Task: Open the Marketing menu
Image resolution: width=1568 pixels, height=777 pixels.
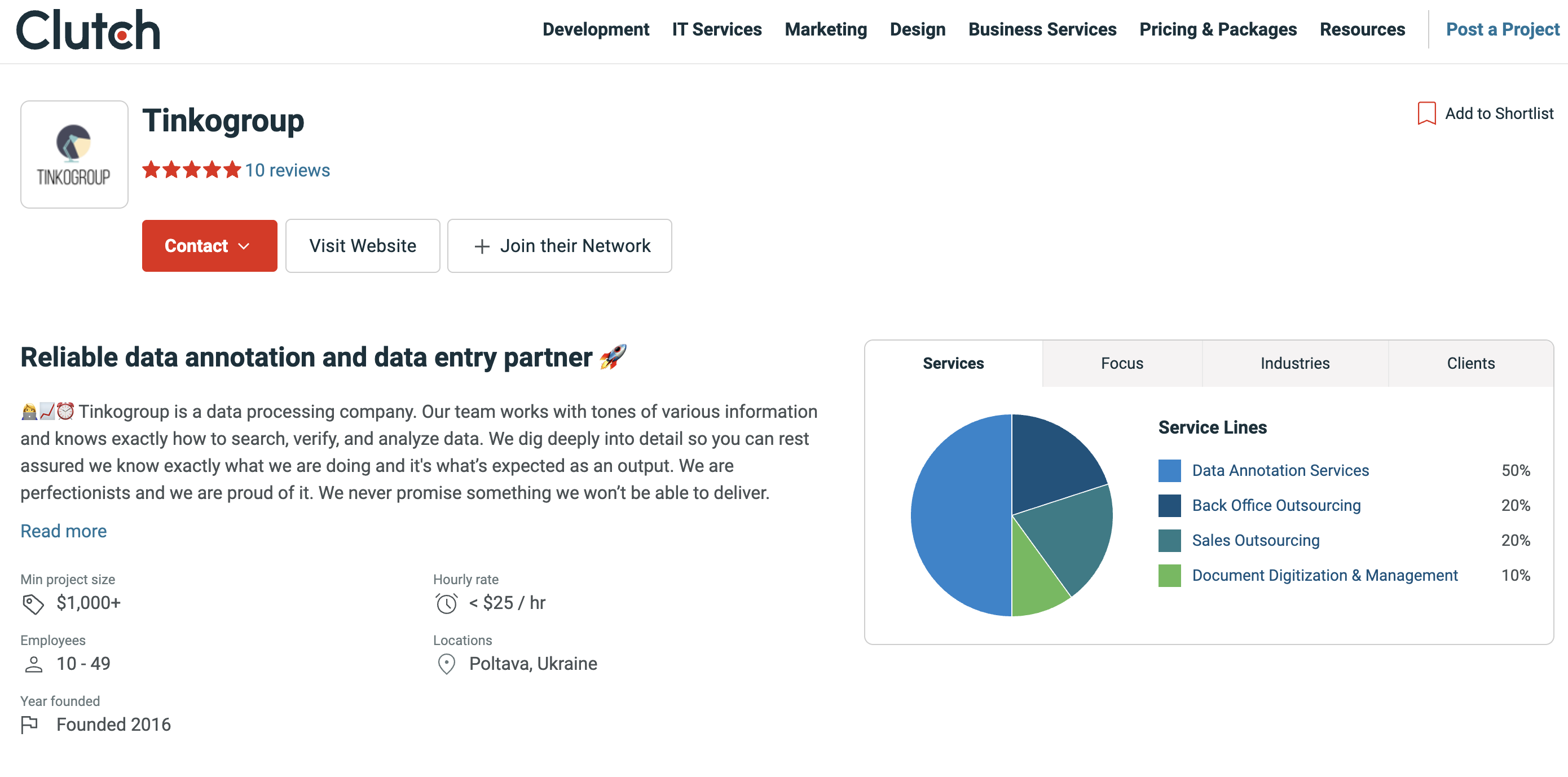Action: (825, 29)
